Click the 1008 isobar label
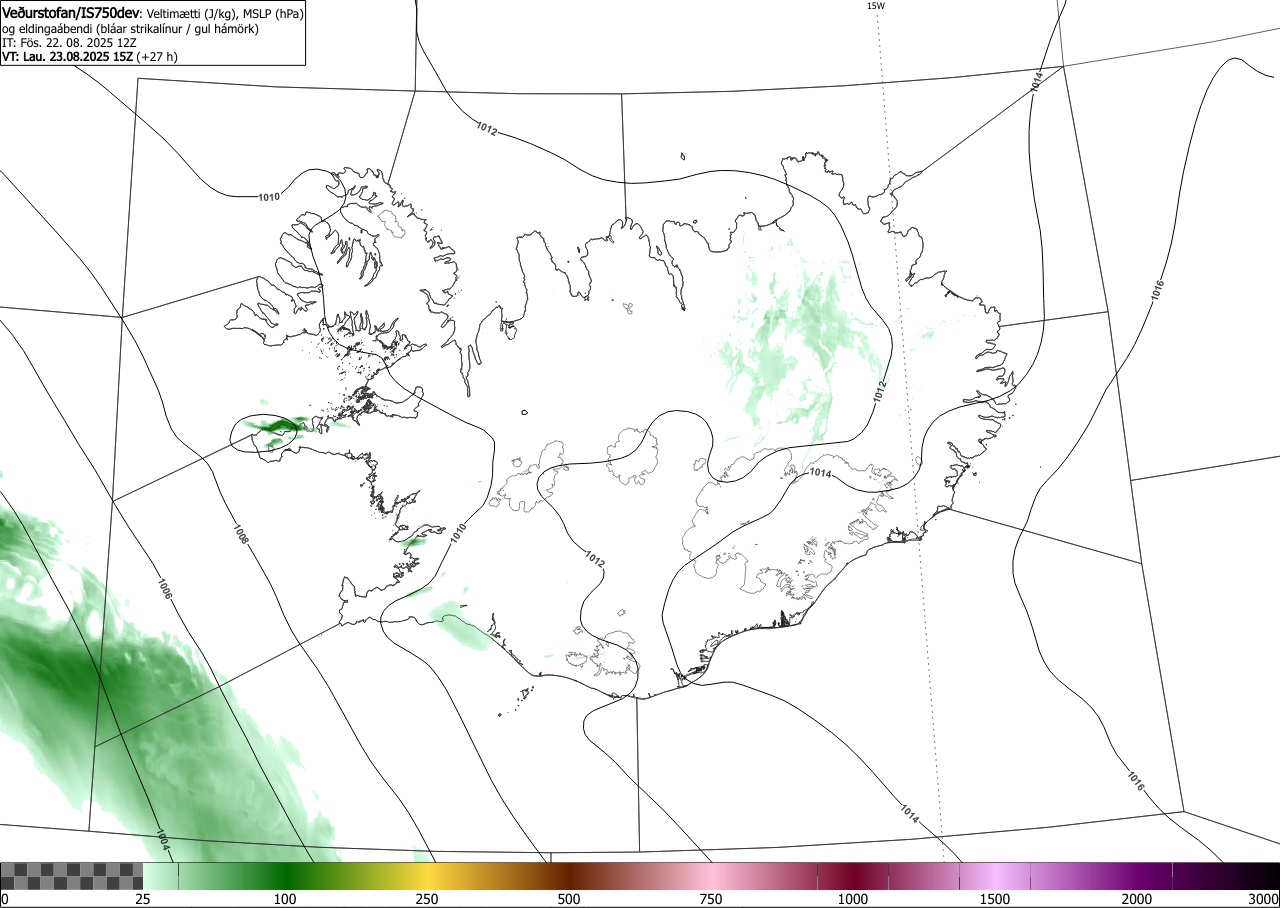 point(241,534)
